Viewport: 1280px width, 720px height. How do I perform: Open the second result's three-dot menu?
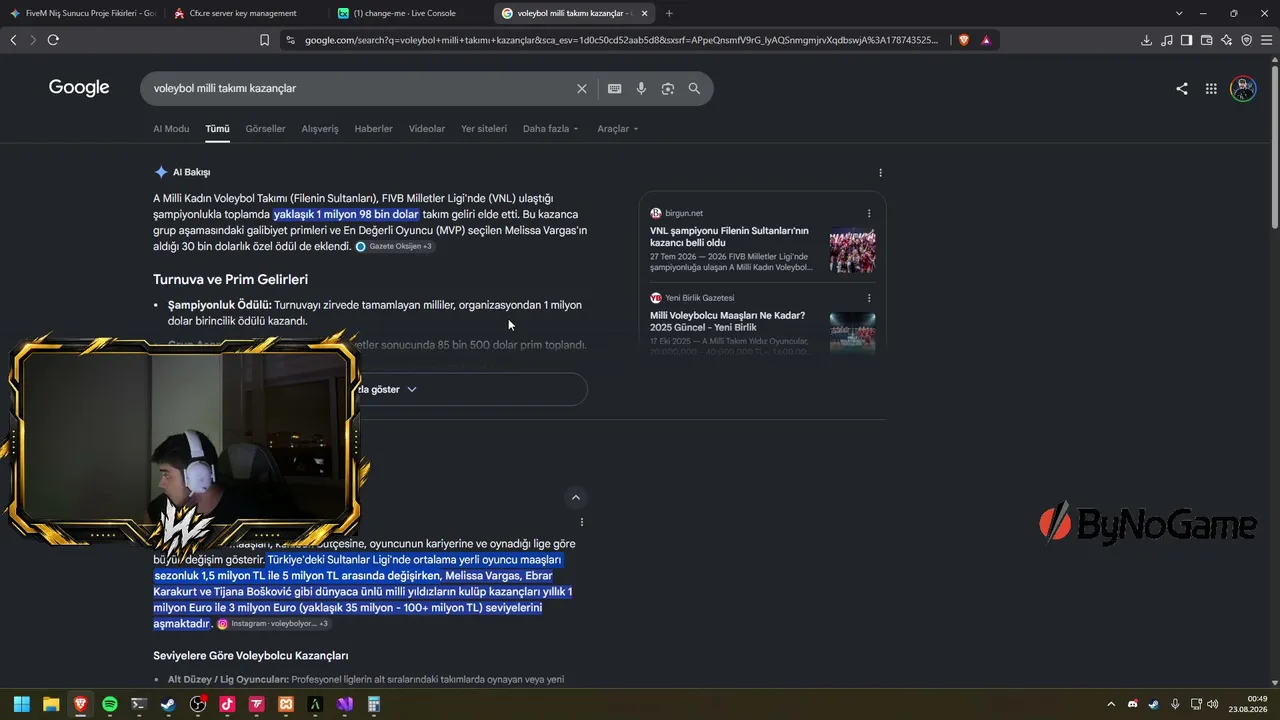click(581, 522)
